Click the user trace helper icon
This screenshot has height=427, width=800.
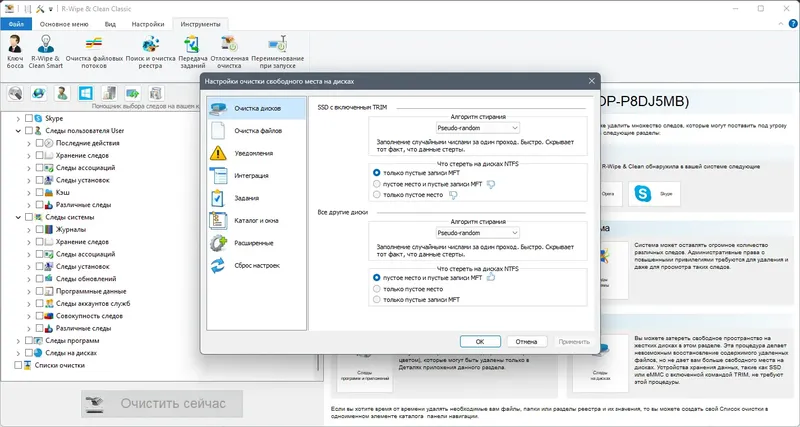(x=62, y=93)
